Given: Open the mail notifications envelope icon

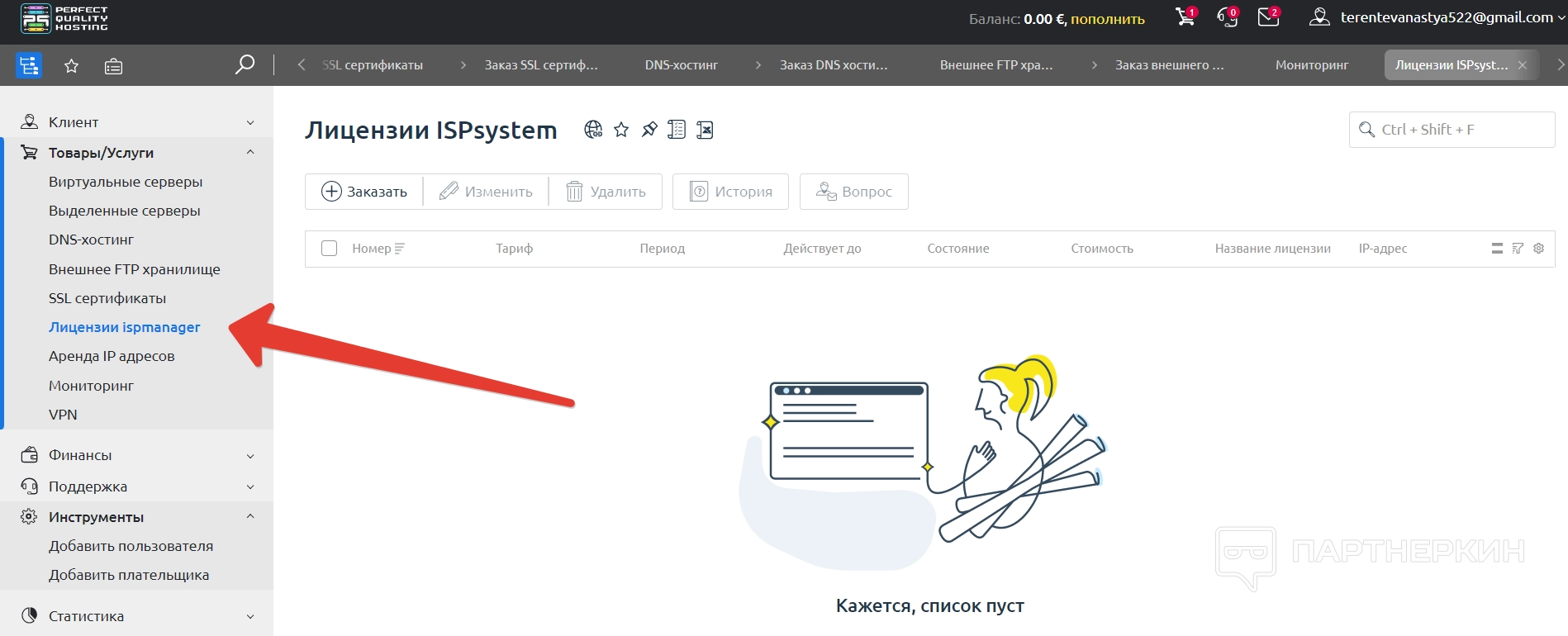Looking at the screenshot, I should point(1268,17).
